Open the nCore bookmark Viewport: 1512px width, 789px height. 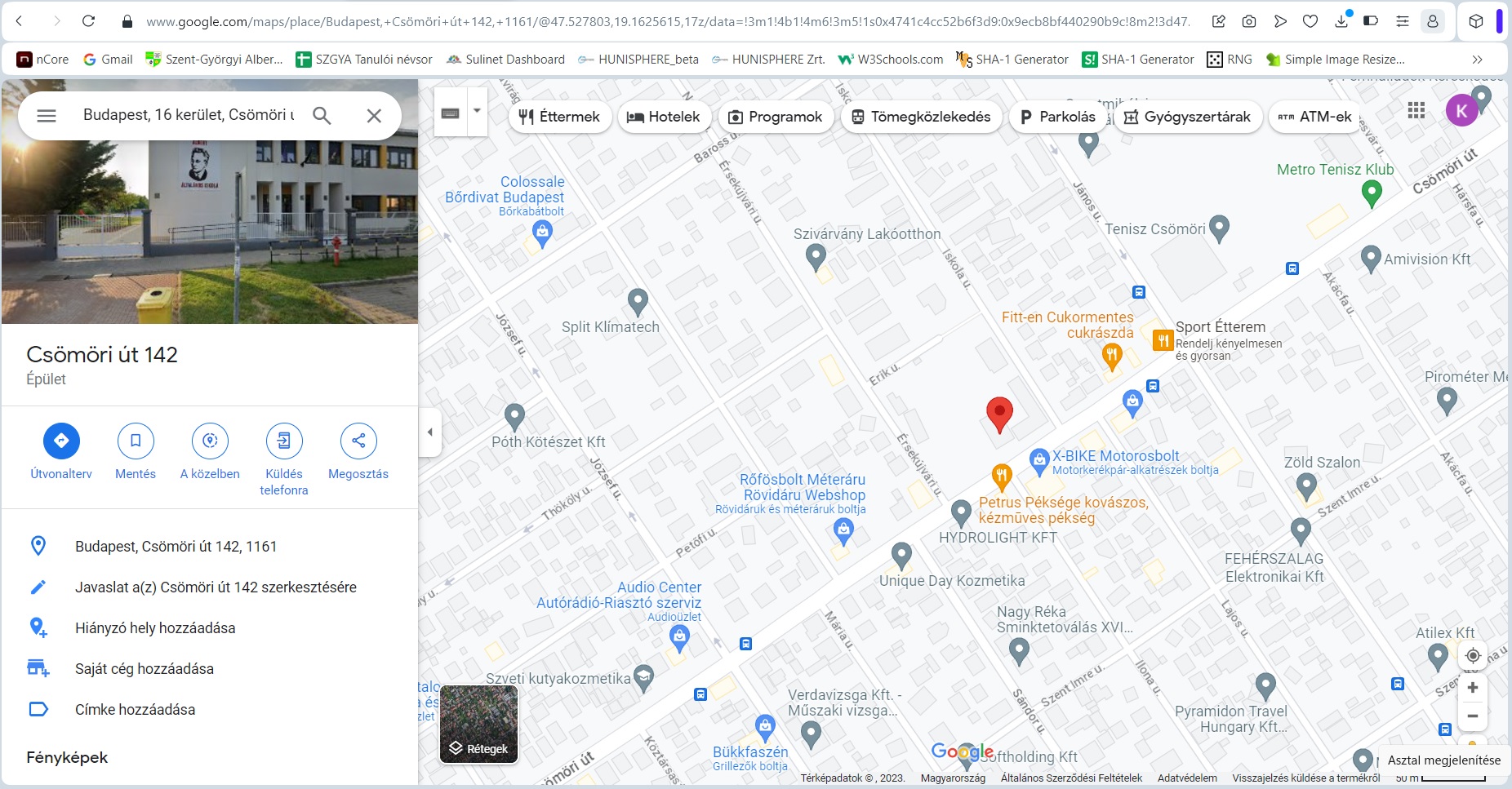click(43, 60)
